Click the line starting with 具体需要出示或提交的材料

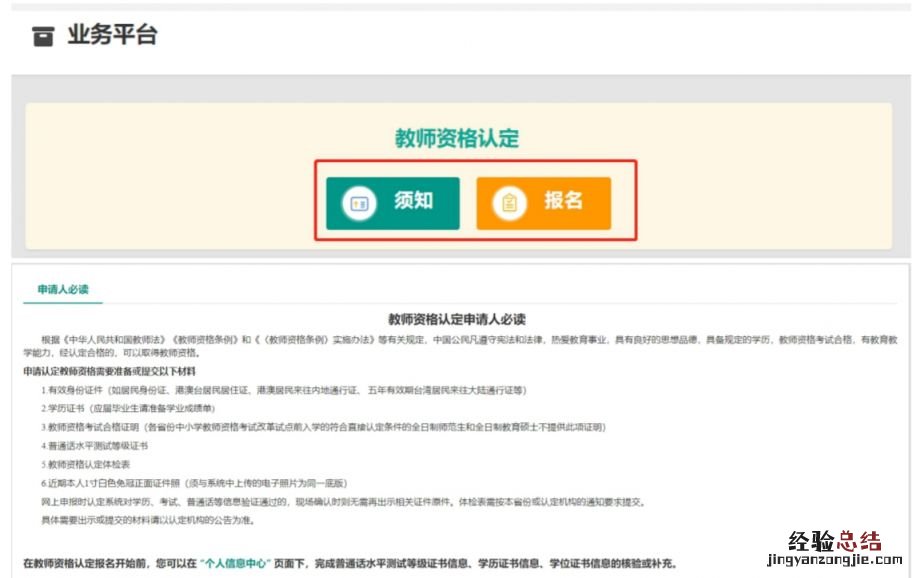[x=141, y=520]
